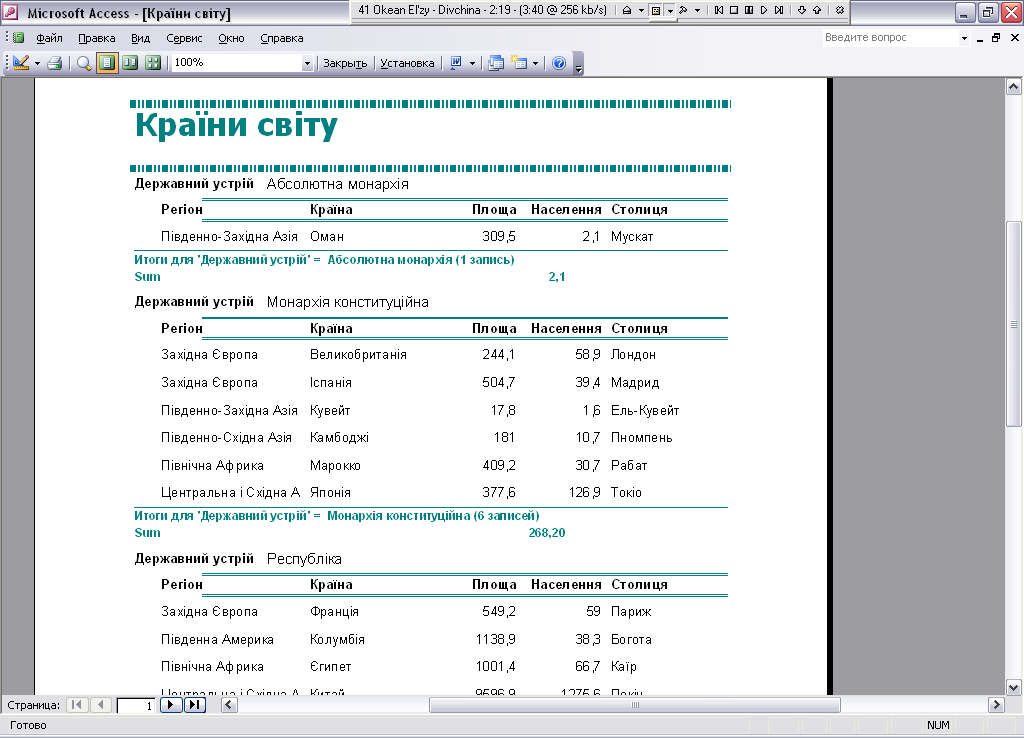This screenshot has width=1024, height=738.
Task: Click the capital cell Ель-Кувейт
Action: click(x=645, y=411)
